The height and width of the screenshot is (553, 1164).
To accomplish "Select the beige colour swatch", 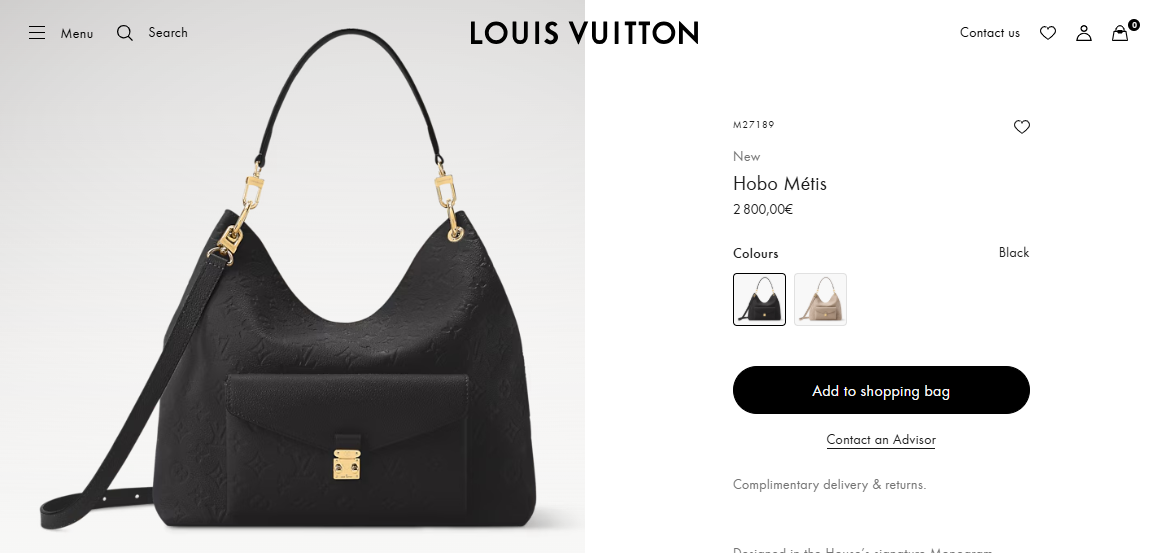I will tap(820, 299).
